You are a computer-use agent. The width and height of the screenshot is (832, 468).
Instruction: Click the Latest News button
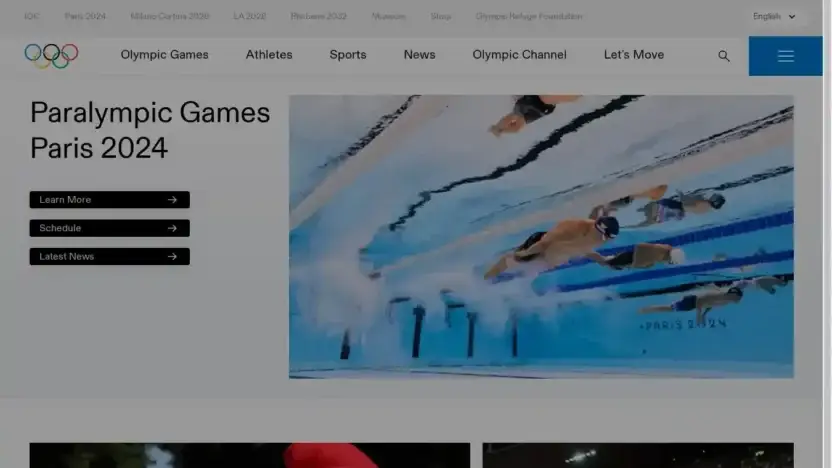click(109, 256)
